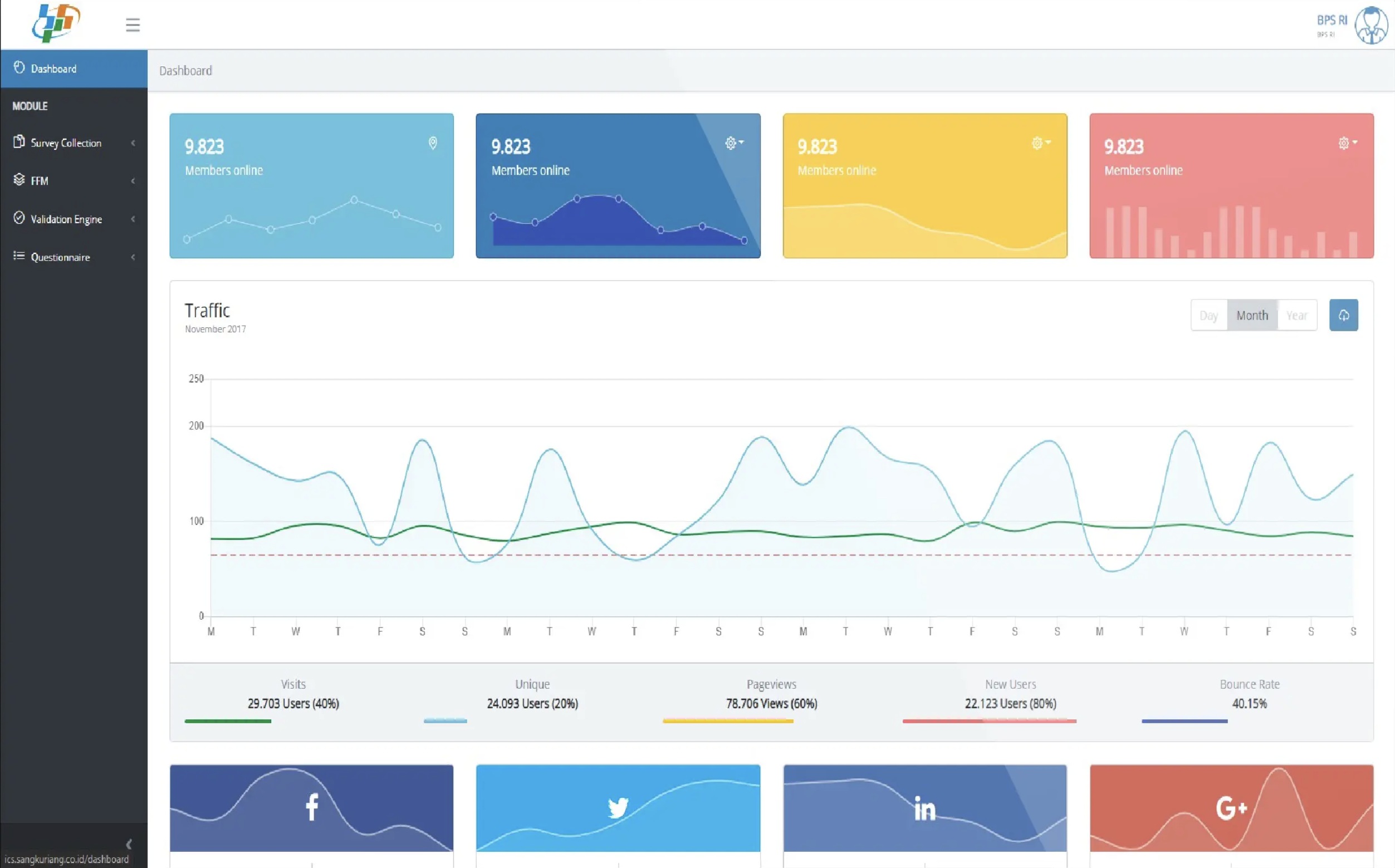
Task: Select the Day traffic range option
Action: tap(1209, 315)
